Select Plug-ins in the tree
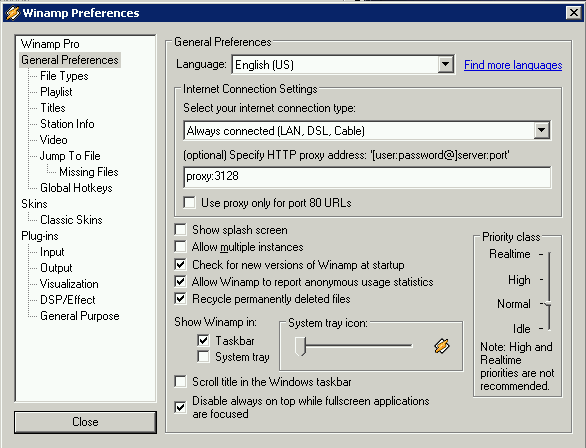The height and width of the screenshot is (448, 586). point(40,236)
